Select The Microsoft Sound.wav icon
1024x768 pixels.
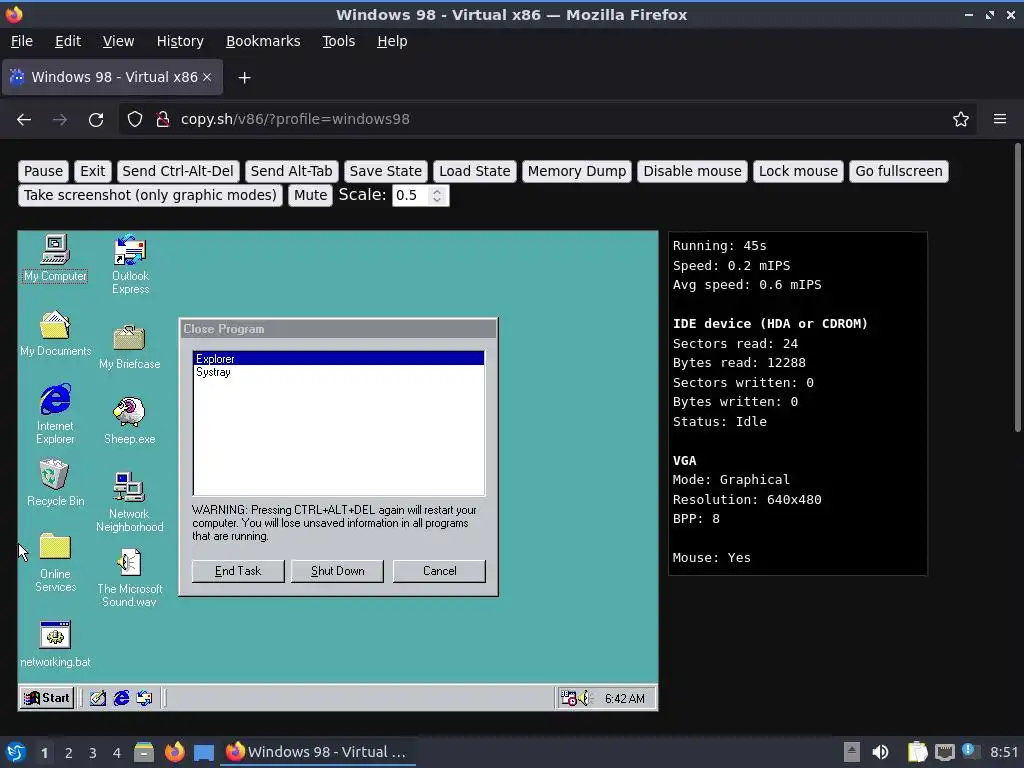coord(129,578)
